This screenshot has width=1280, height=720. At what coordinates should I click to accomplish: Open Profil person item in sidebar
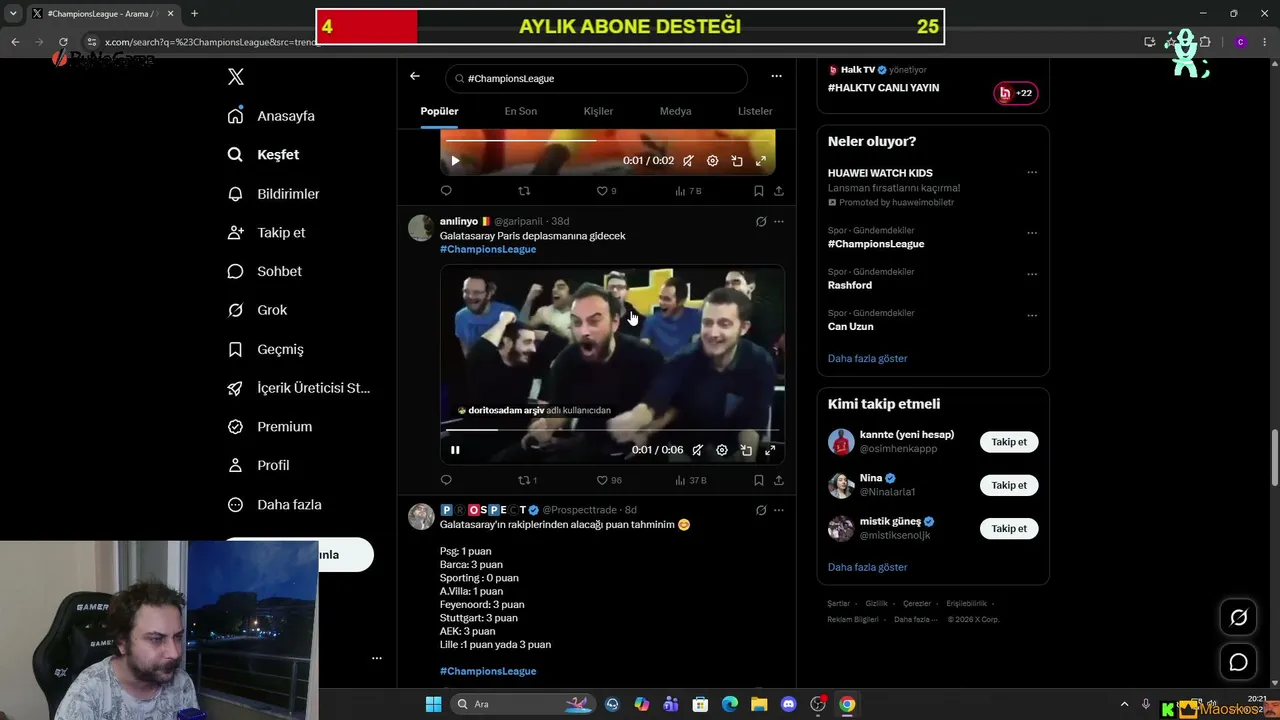[x=258, y=465]
